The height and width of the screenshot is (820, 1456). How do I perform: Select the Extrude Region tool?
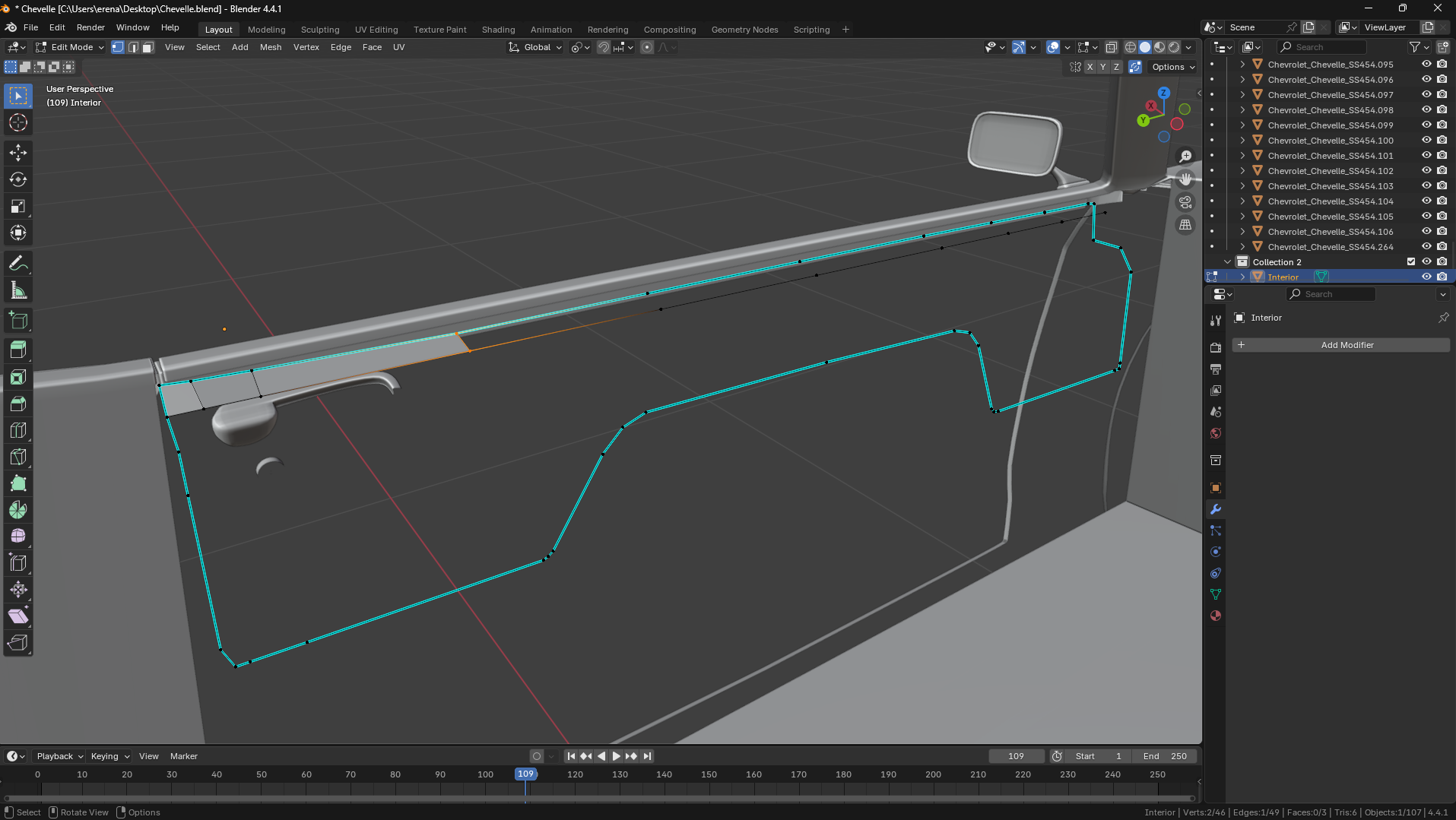18,350
